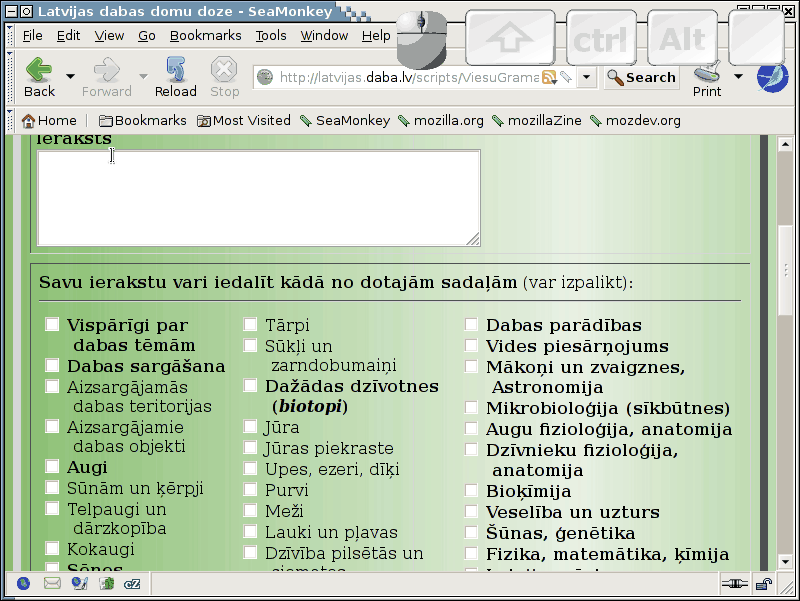
Task: Open the Edit menu
Action: click(x=68, y=36)
